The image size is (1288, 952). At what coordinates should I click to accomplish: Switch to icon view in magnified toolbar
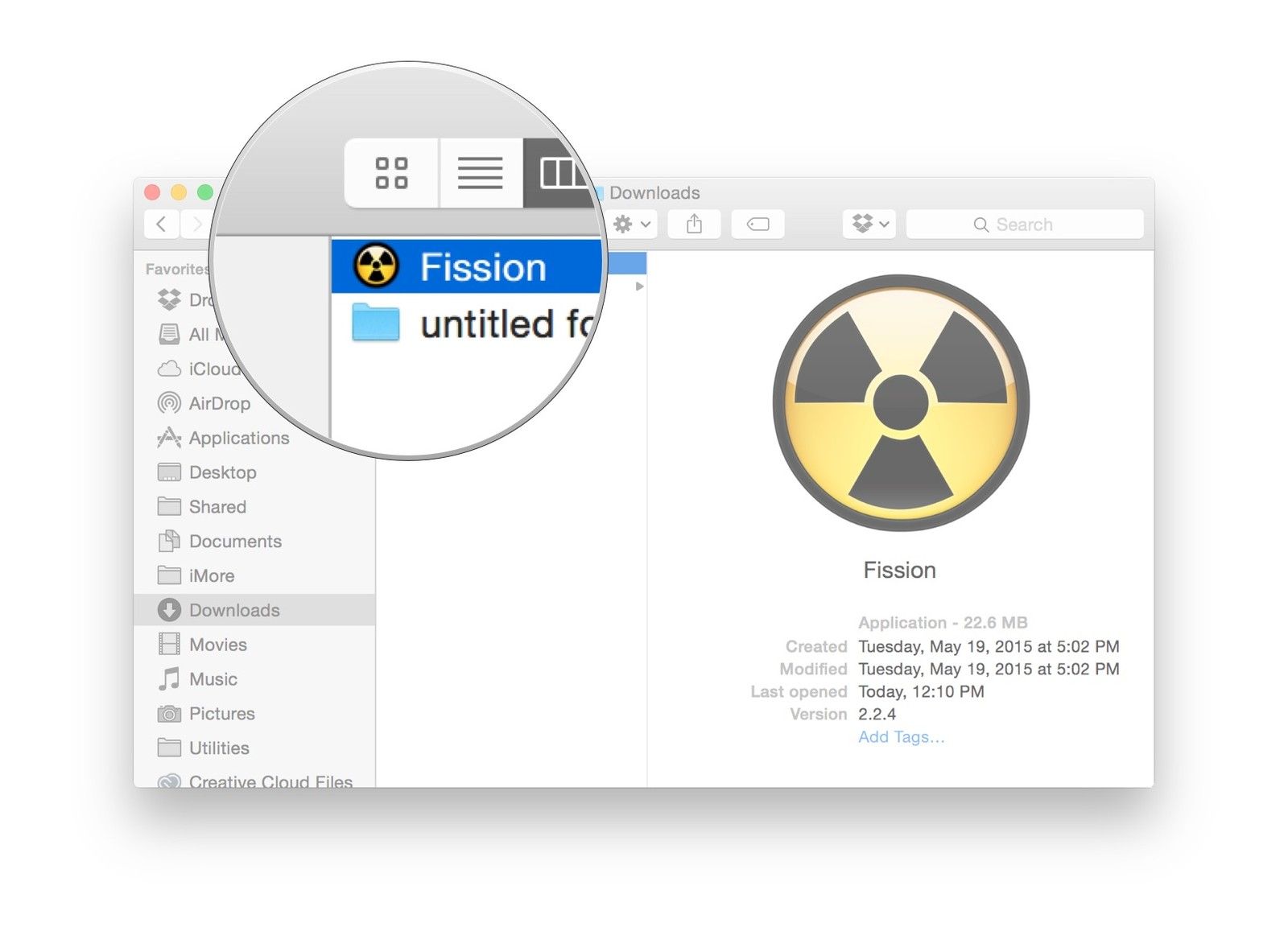(391, 173)
